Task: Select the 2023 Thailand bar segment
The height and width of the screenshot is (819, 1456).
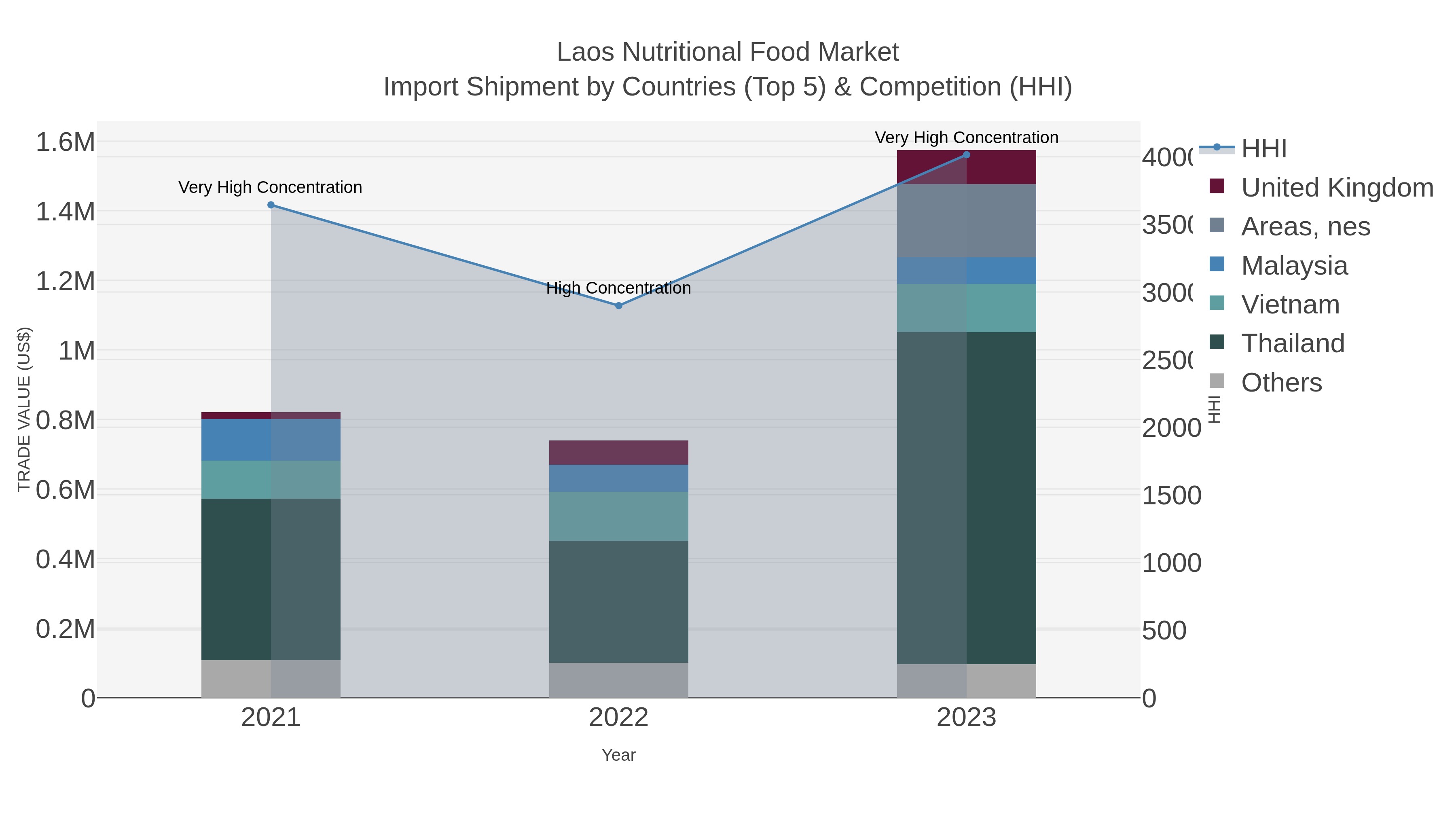Action: pyautogui.click(x=967, y=498)
